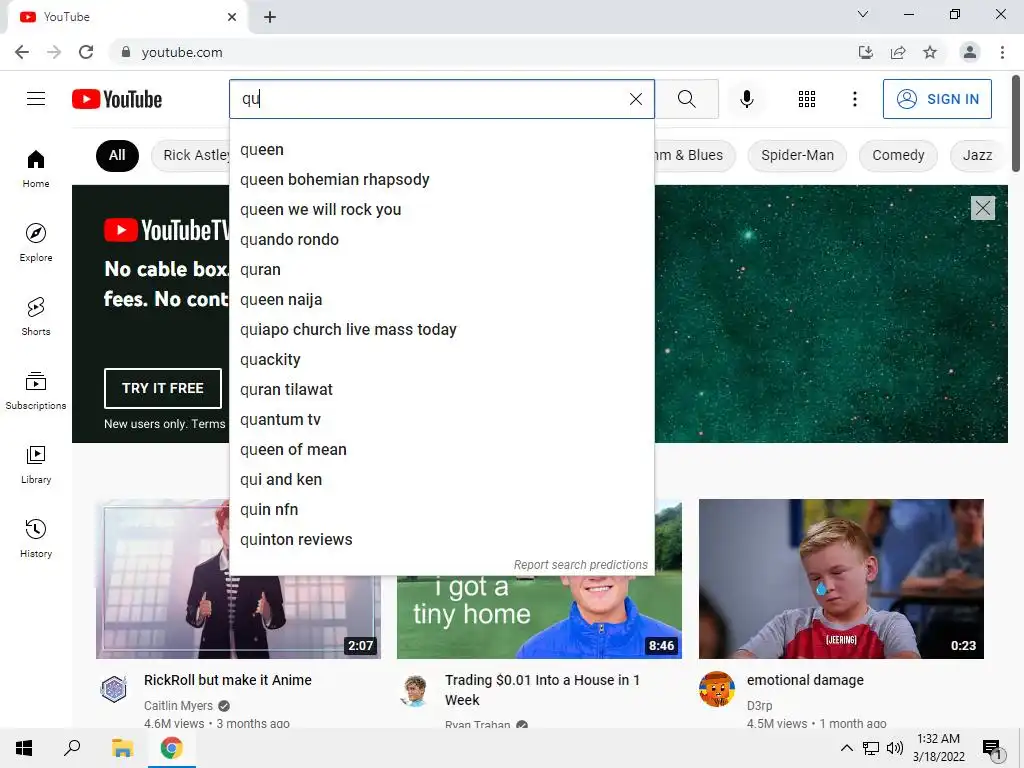Choose suggestion 'qui and ken'

[441, 480]
